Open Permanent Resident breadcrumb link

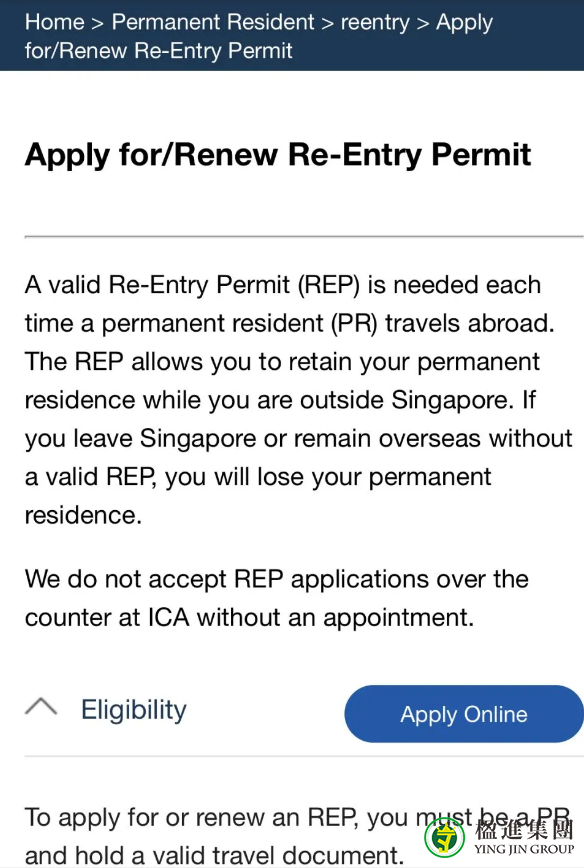[213, 22]
